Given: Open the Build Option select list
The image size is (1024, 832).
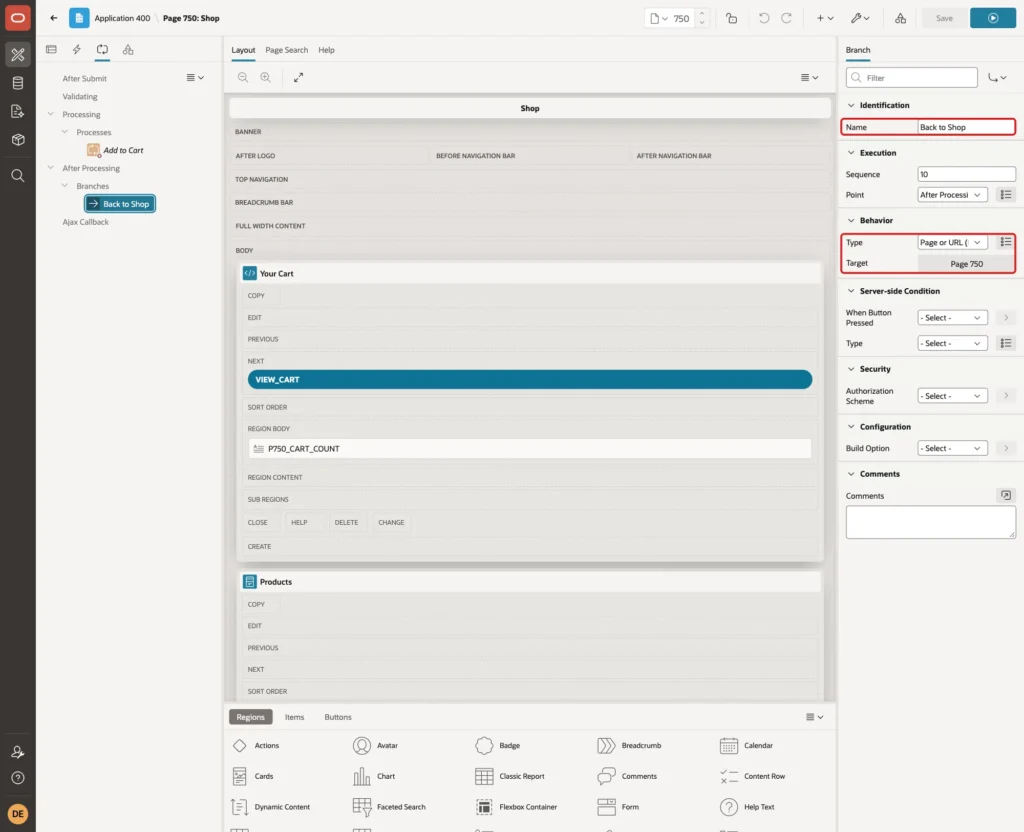Looking at the screenshot, I should pyautogui.click(x=952, y=448).
